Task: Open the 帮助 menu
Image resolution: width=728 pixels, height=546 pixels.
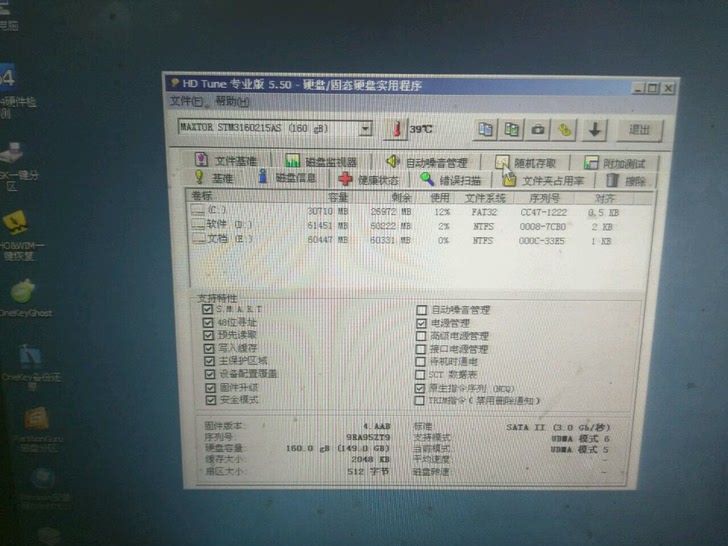Action: click(x=232, y=101)
